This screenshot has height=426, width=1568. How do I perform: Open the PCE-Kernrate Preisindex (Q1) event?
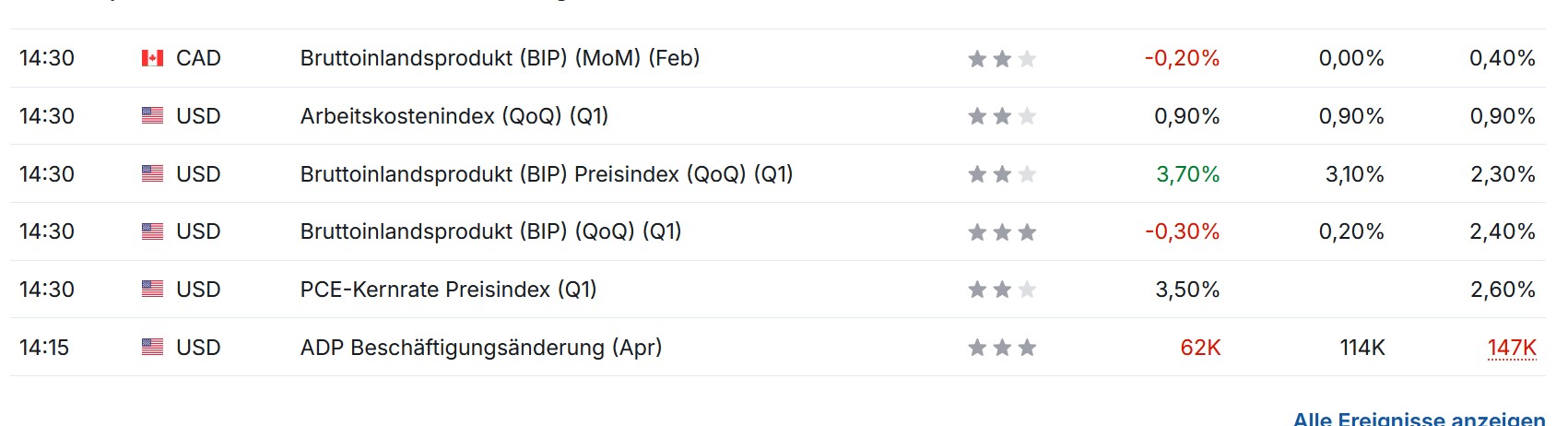click(x=448, y=290)
